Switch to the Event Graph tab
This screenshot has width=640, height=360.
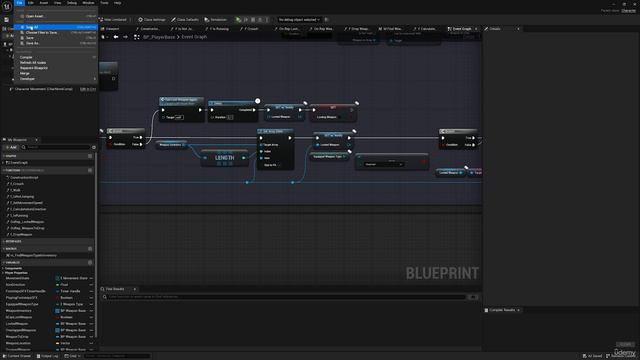click(x=460, y=29)
